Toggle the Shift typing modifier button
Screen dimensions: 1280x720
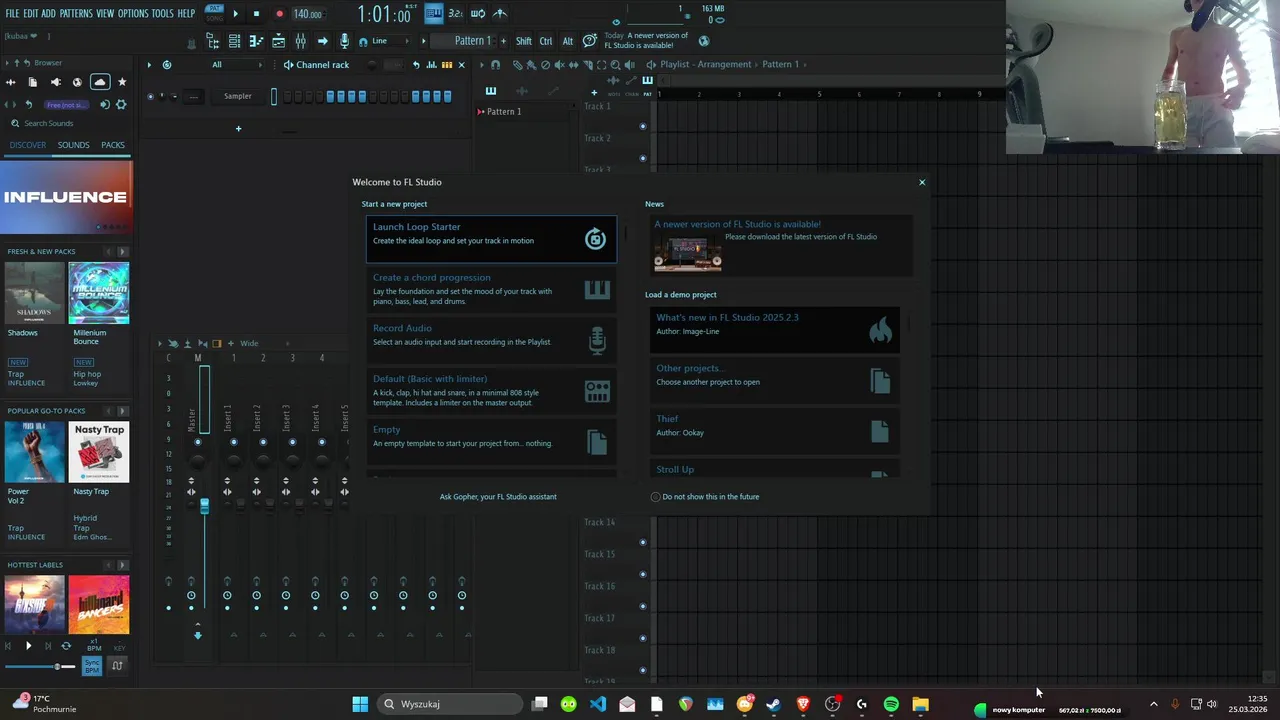[x=524, y=41]
